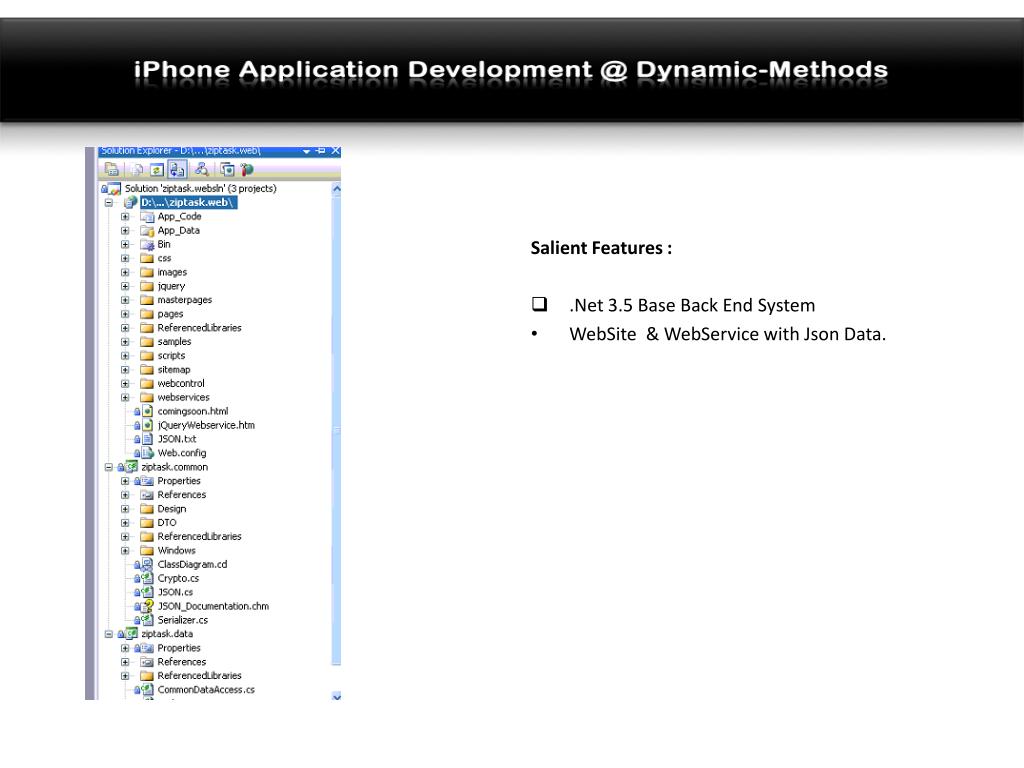
Task: Click the Properties icon in Solution Explorer toolbar
Action: (x=112, y=170)
